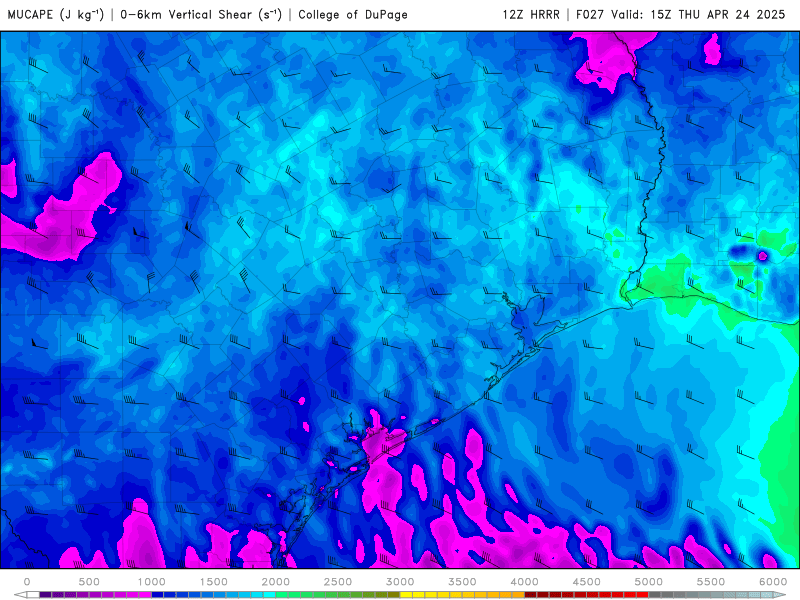Screen dimensions: 800x600
Task: Click the left arrow tip of the color bar
Action: tap(18, 595)
